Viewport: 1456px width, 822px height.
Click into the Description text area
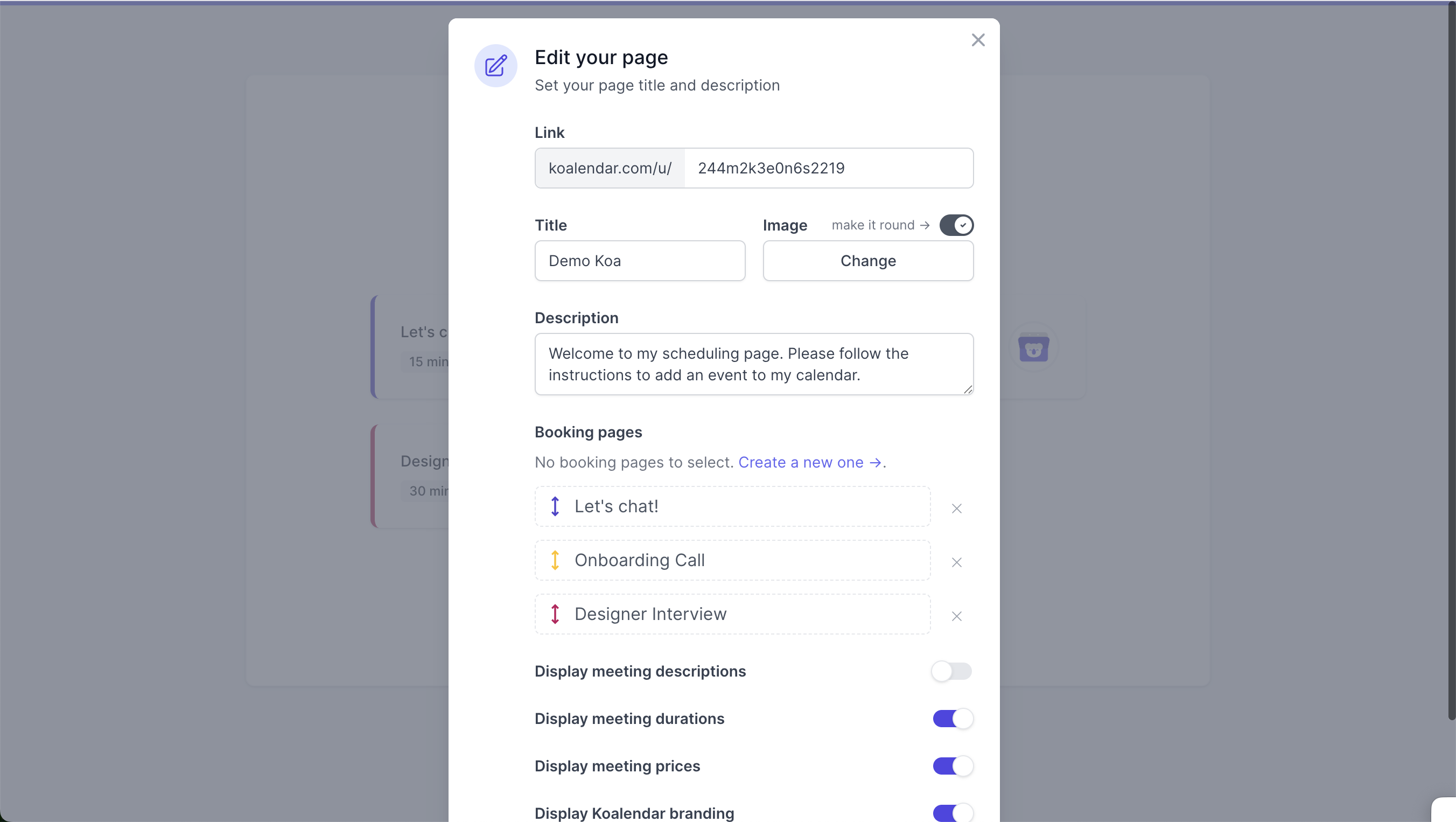(754, 364)
